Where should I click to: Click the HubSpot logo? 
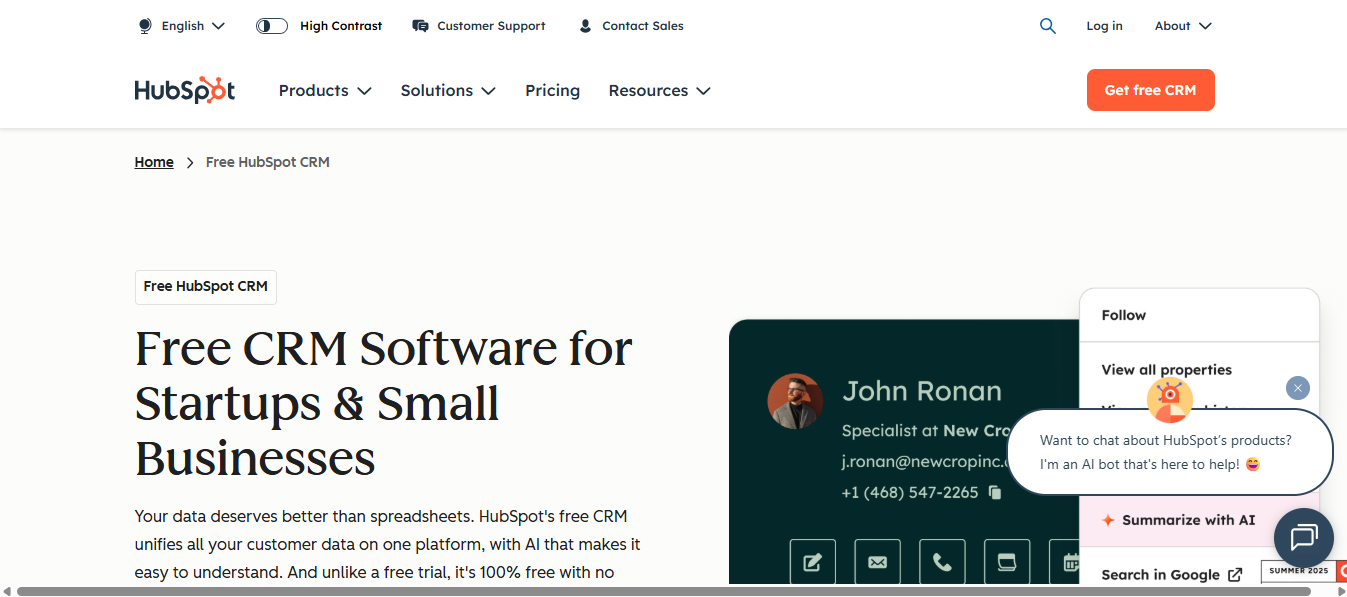click(x=185, y=90)
